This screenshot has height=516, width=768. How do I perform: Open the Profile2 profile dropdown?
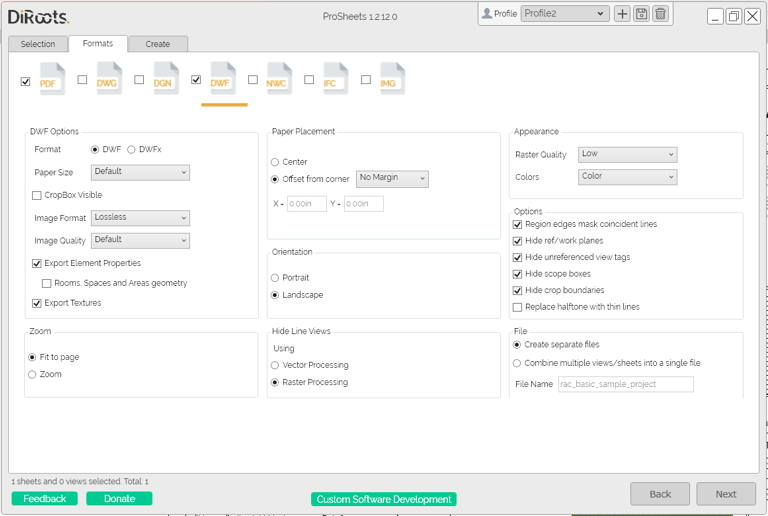coord(565,14)
